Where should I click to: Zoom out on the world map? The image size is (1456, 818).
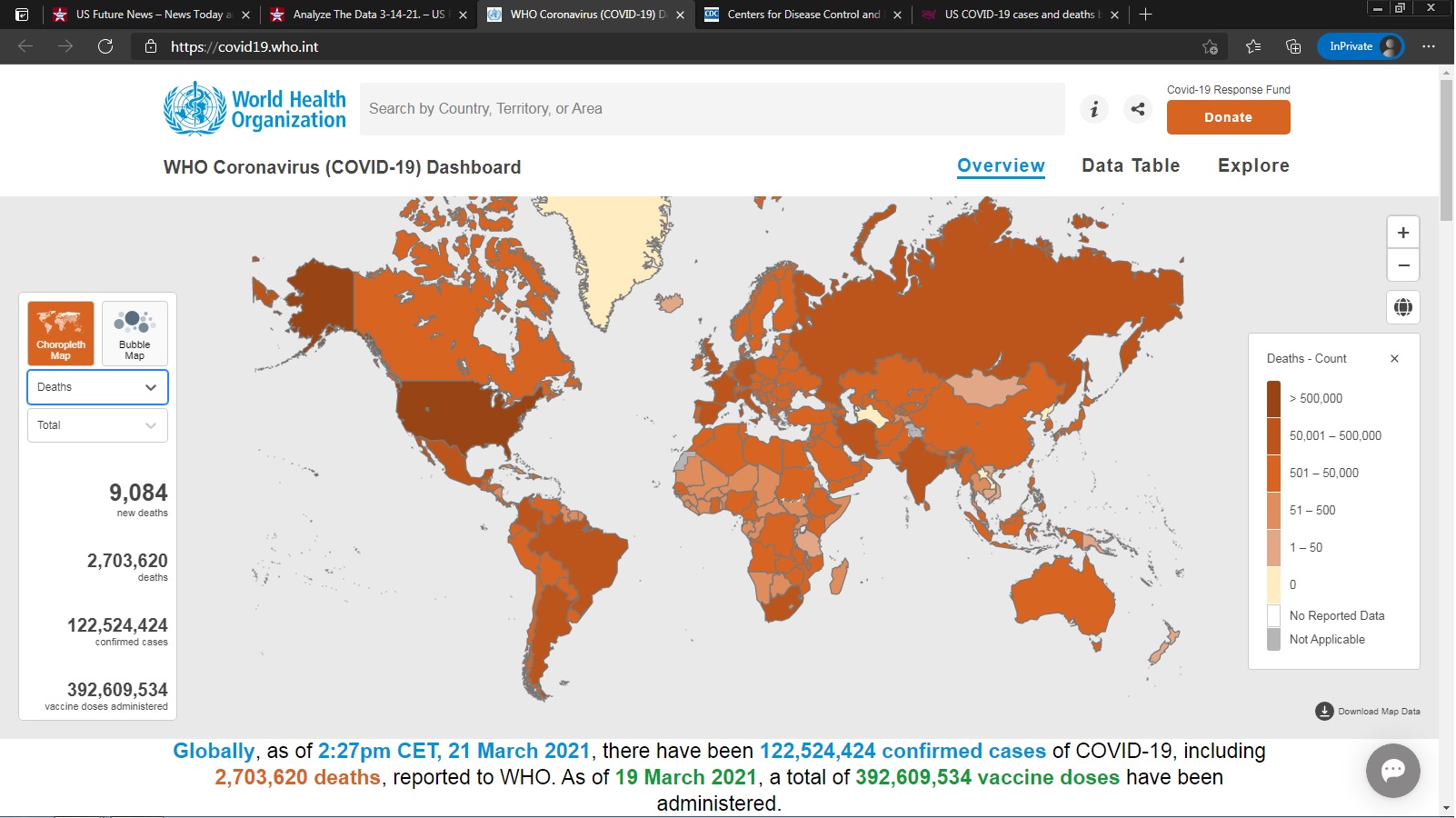pos(1402,265)
